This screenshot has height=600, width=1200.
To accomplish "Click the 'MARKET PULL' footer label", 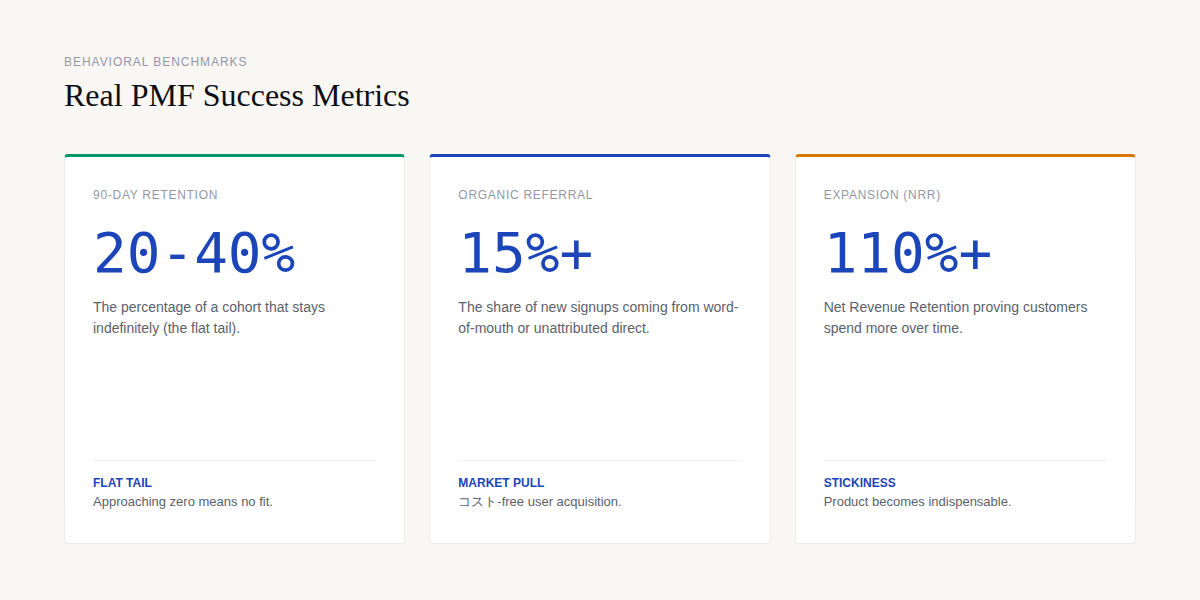I will pos(501,483).
